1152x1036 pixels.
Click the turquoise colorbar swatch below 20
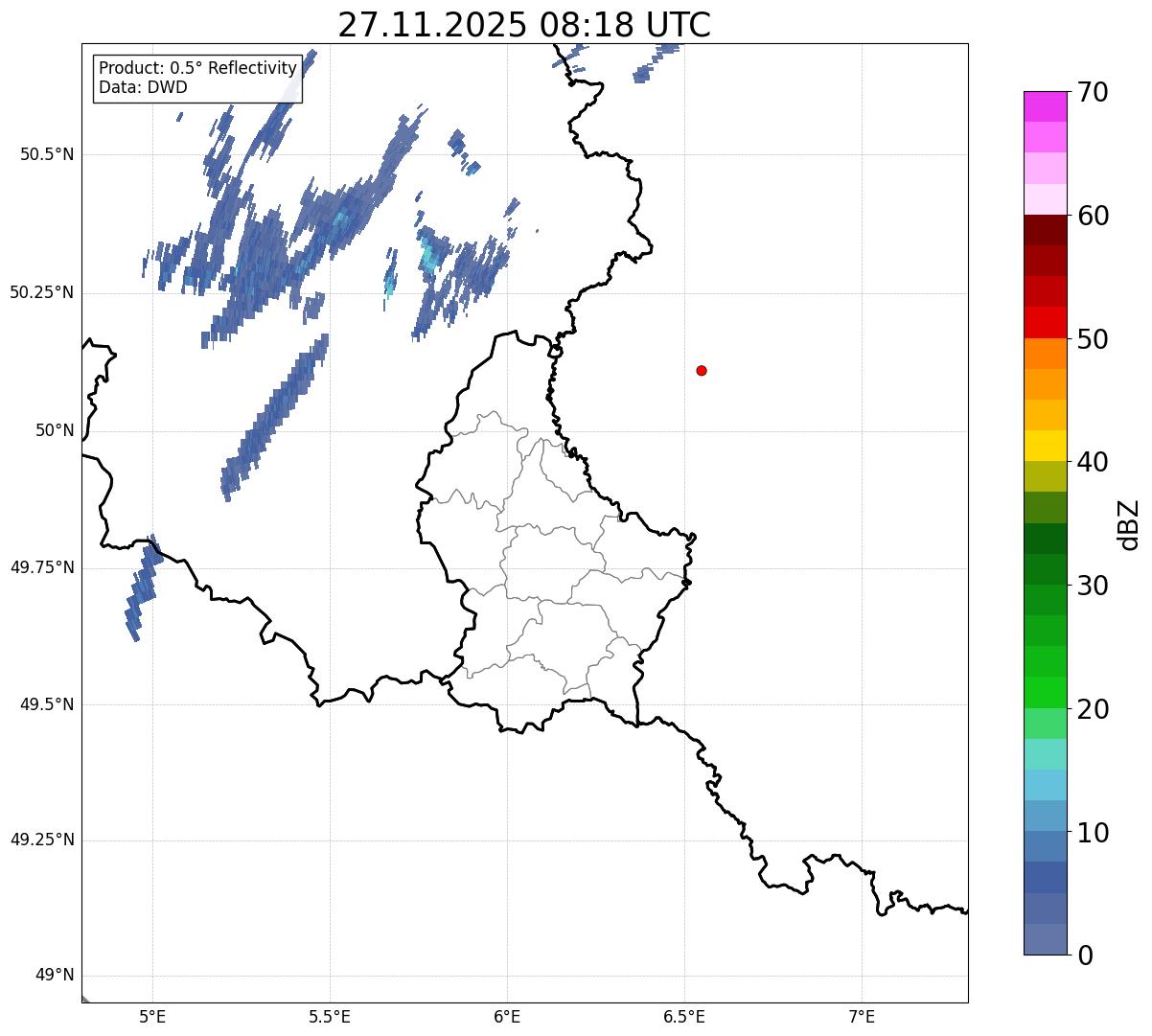pos(1045,753)
